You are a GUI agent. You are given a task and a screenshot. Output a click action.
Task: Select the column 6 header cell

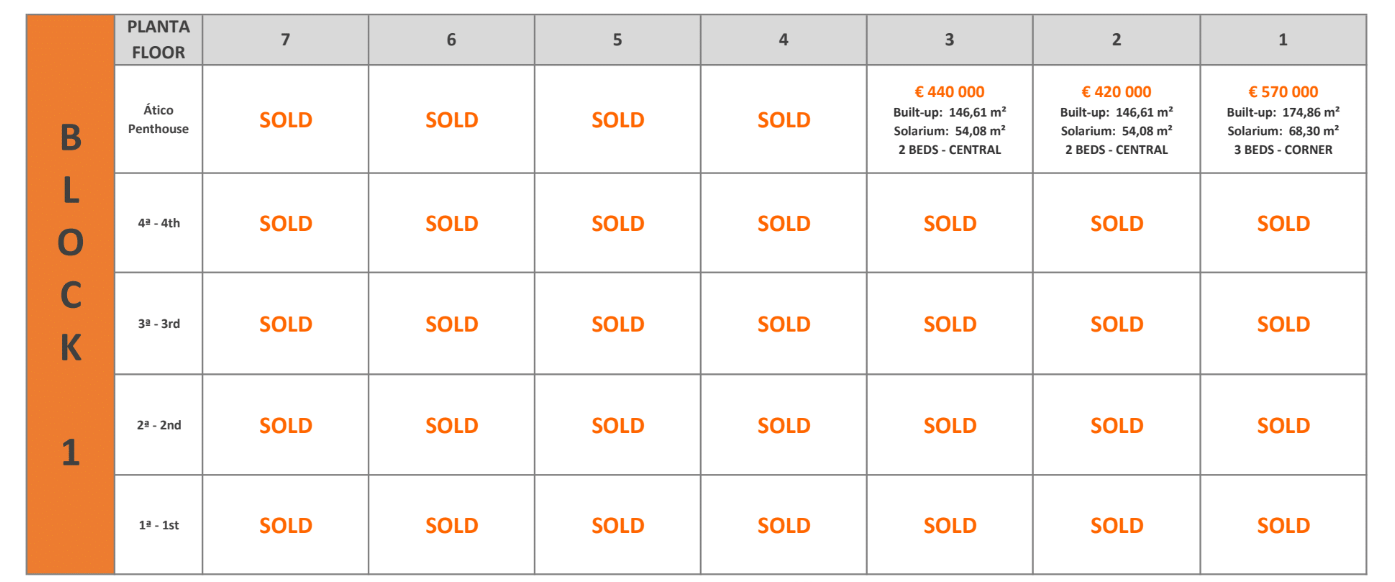(x=452, y=40)
